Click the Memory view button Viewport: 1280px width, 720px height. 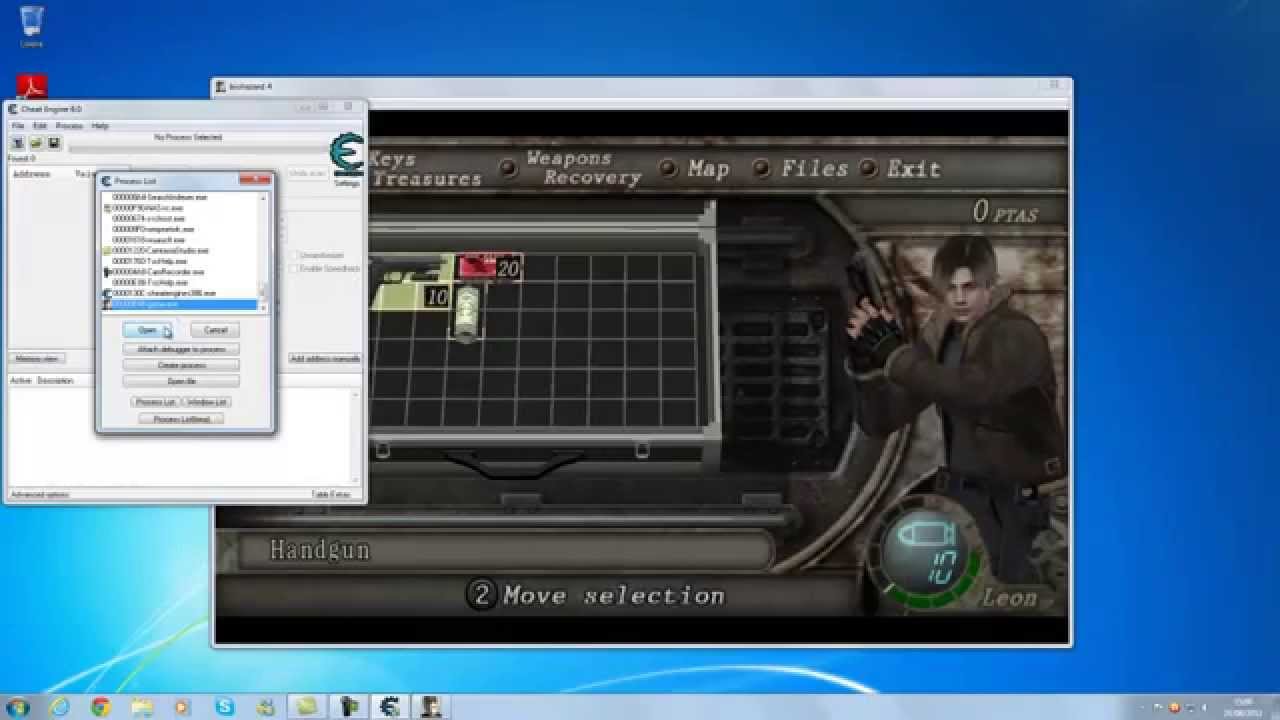click(37, 358)
